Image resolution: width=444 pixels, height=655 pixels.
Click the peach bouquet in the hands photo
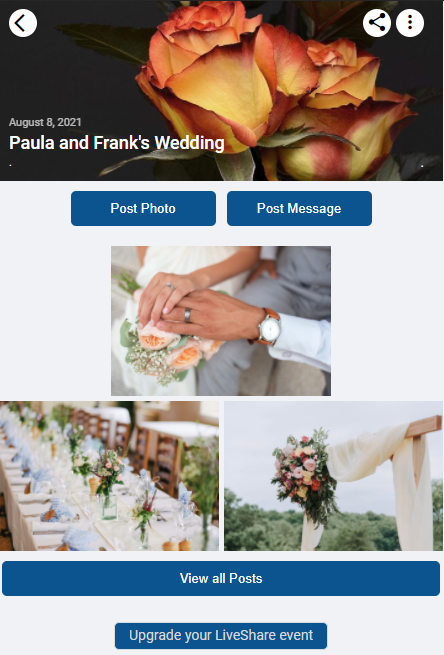[169, 351]
